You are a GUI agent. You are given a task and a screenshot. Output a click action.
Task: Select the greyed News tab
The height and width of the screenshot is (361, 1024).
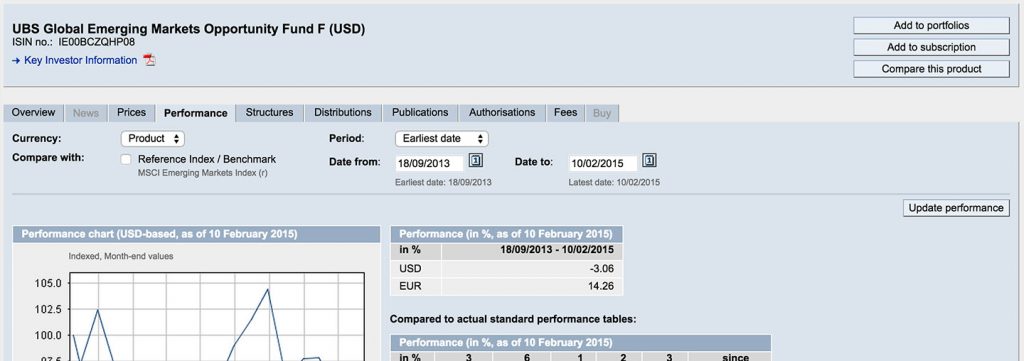[86, 113]
